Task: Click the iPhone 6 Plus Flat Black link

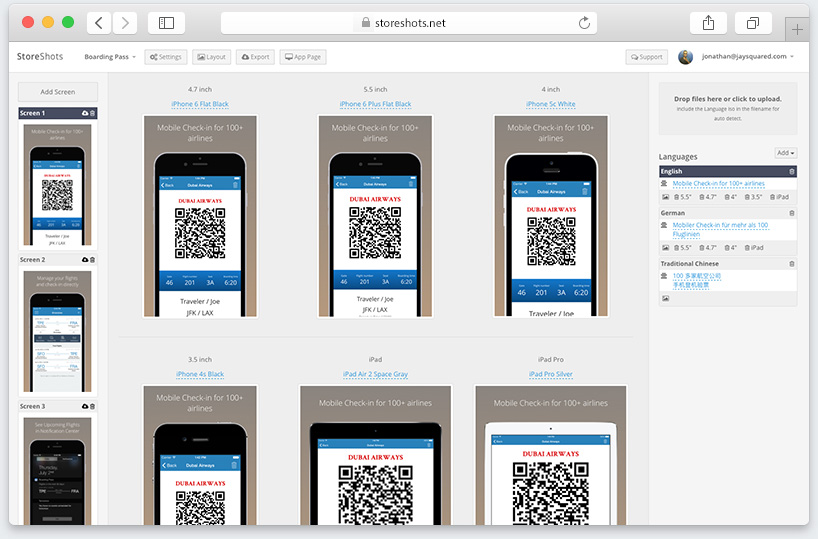Action: click(x=375, y=104)
